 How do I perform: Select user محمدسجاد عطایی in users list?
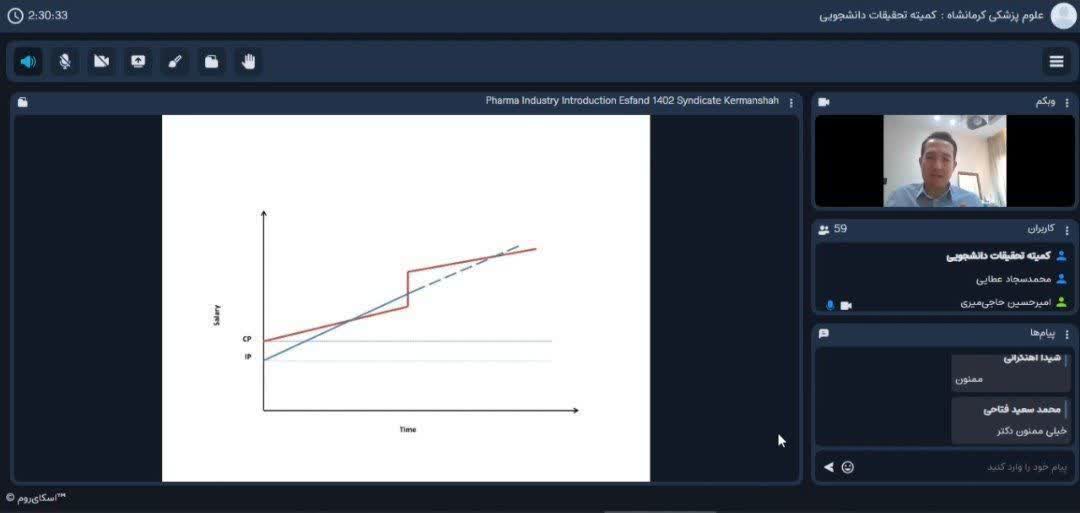point(1012,279)
